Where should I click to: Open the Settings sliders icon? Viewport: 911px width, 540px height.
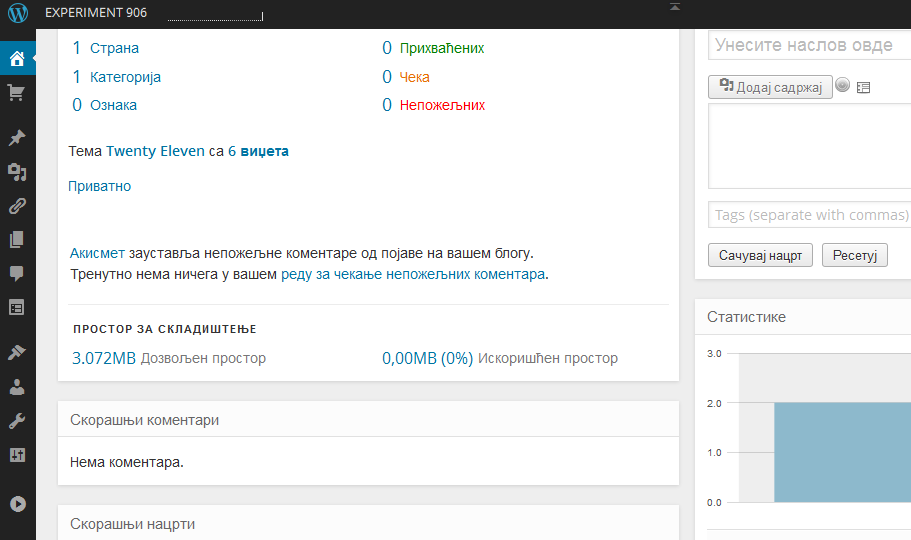point(17,455)
